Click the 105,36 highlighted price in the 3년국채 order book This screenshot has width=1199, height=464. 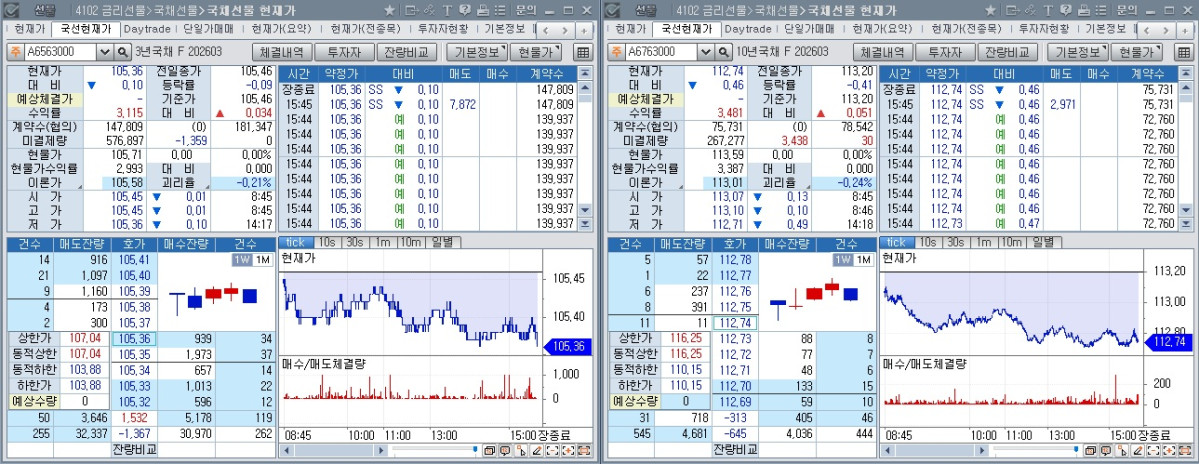(x=135, y=339)
